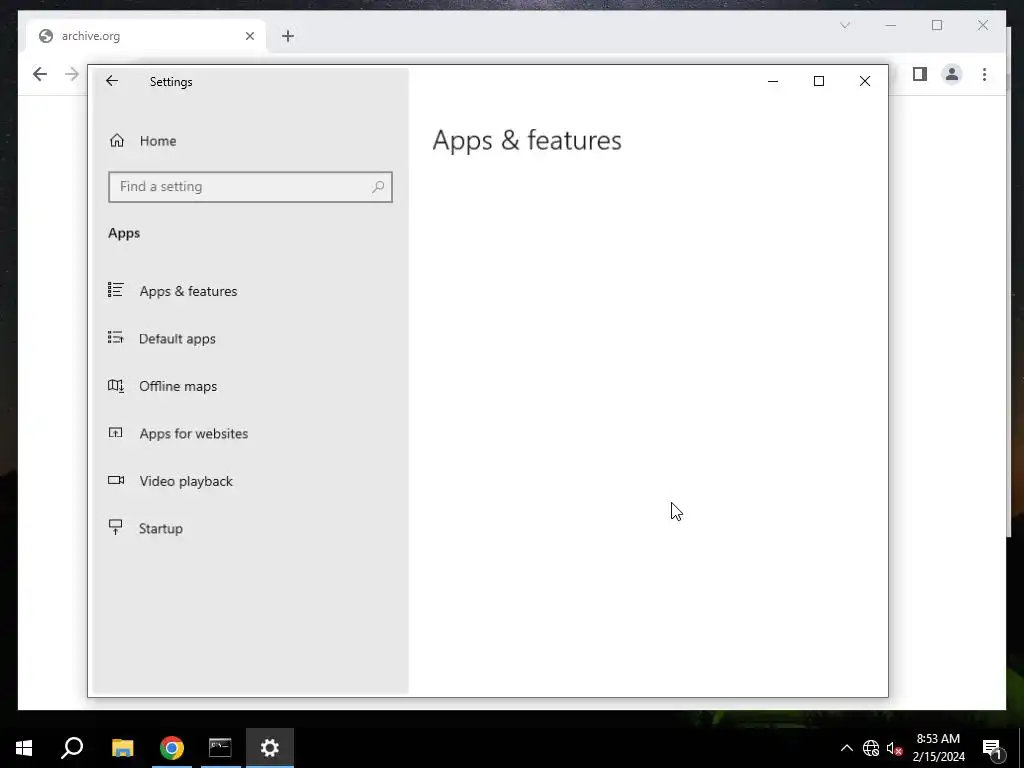The width and height of the screenshot is (1024, 768).
Task: Click the Settings gear in the taskbar
Action: (x=270, y=748)
